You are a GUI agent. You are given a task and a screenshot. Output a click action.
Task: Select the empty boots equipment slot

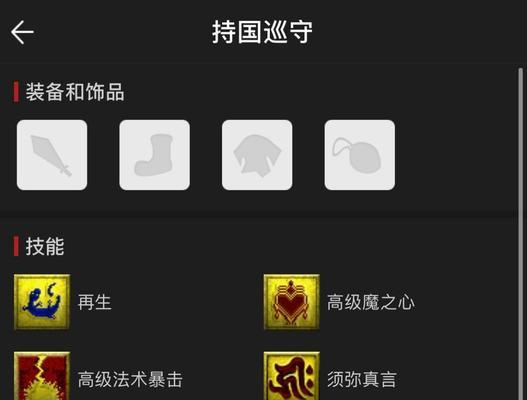(155, 155)
